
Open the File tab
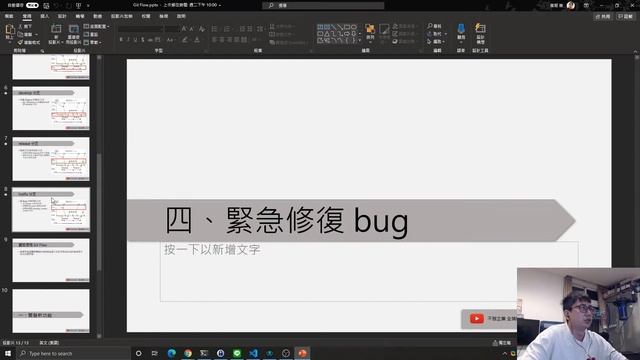pyautogui.click(x=9, y=16)
